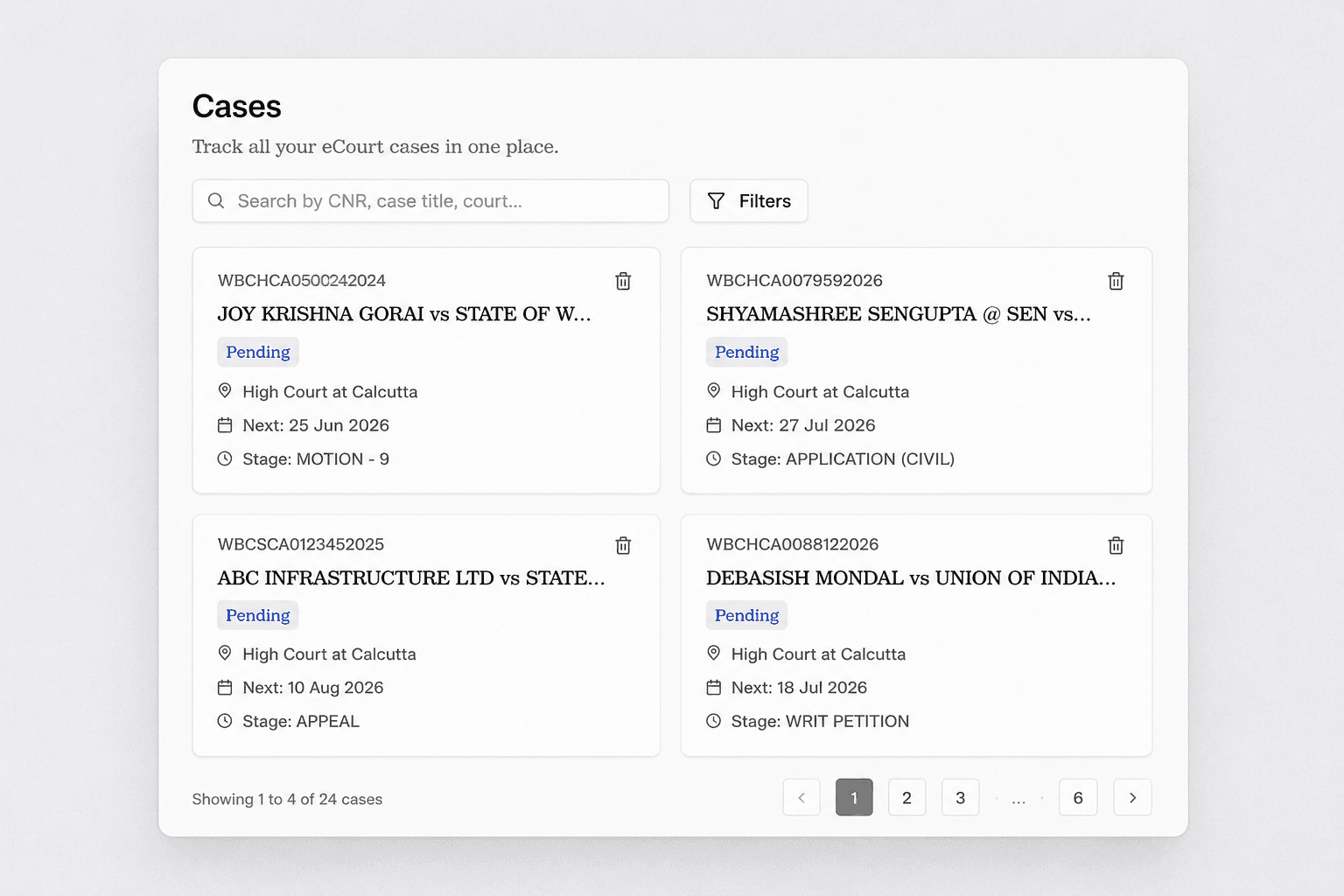Select current page 1

click(x=854, y=797)
